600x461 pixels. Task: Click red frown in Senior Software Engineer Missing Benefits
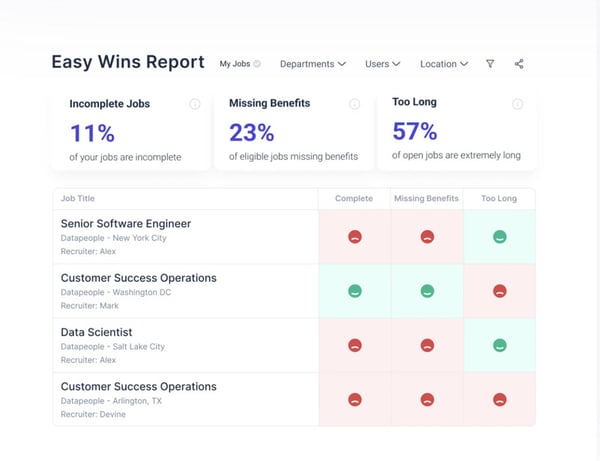tap(427, 237)
